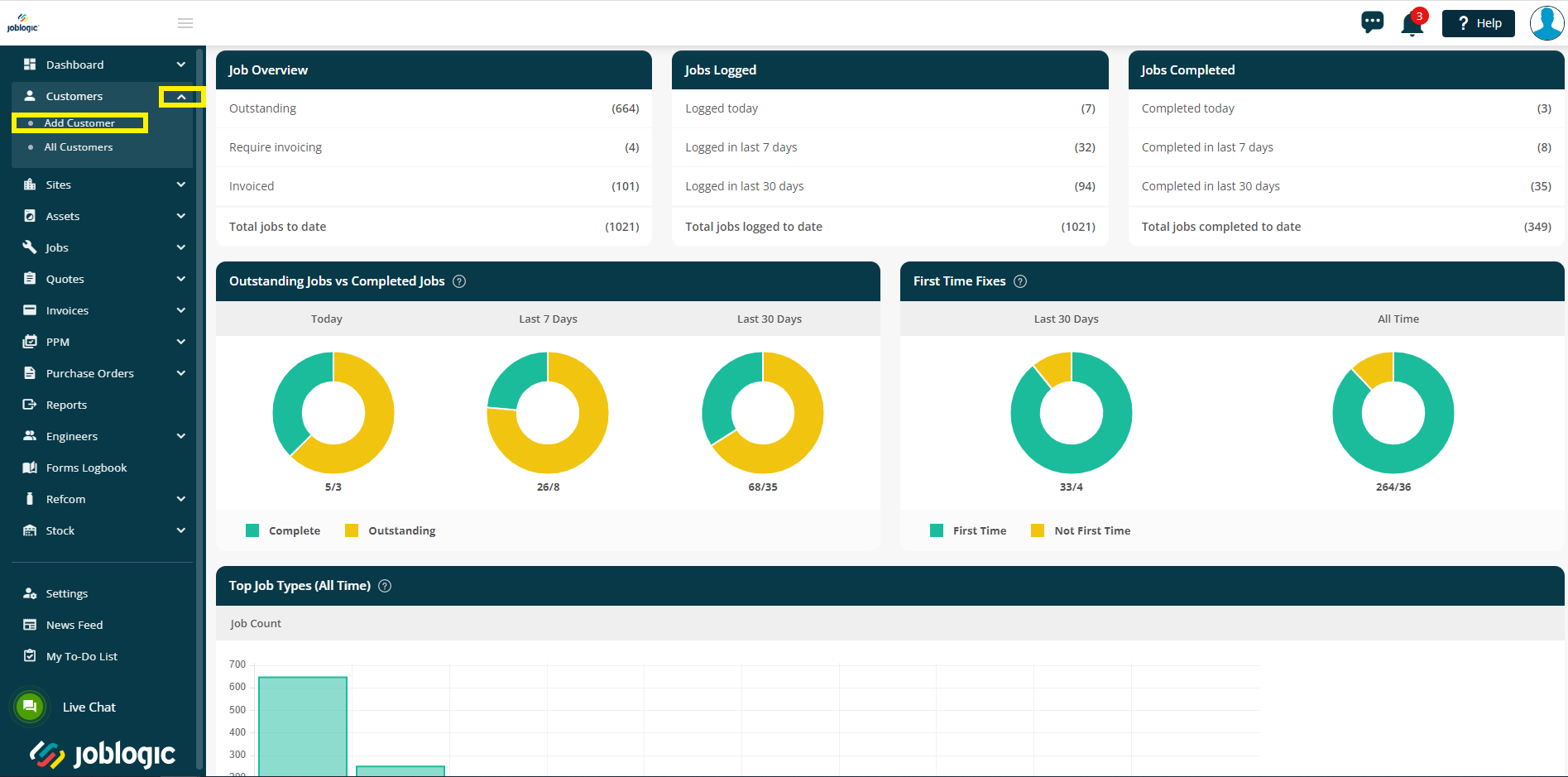1568x777 pixels.
Task: Expand the Purchase Orders menu chevron
Action: pyautogui.click(x=181, y=373)
